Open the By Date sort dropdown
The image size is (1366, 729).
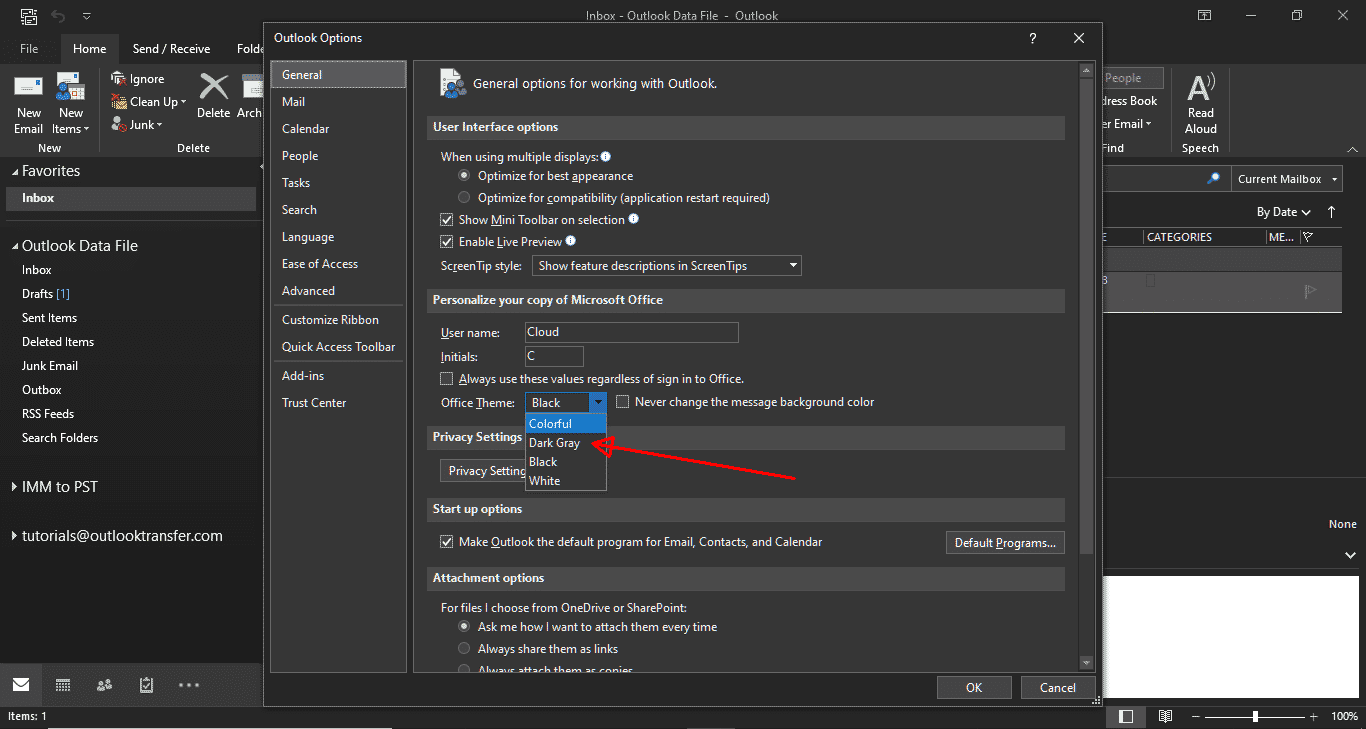point(1284,212)
